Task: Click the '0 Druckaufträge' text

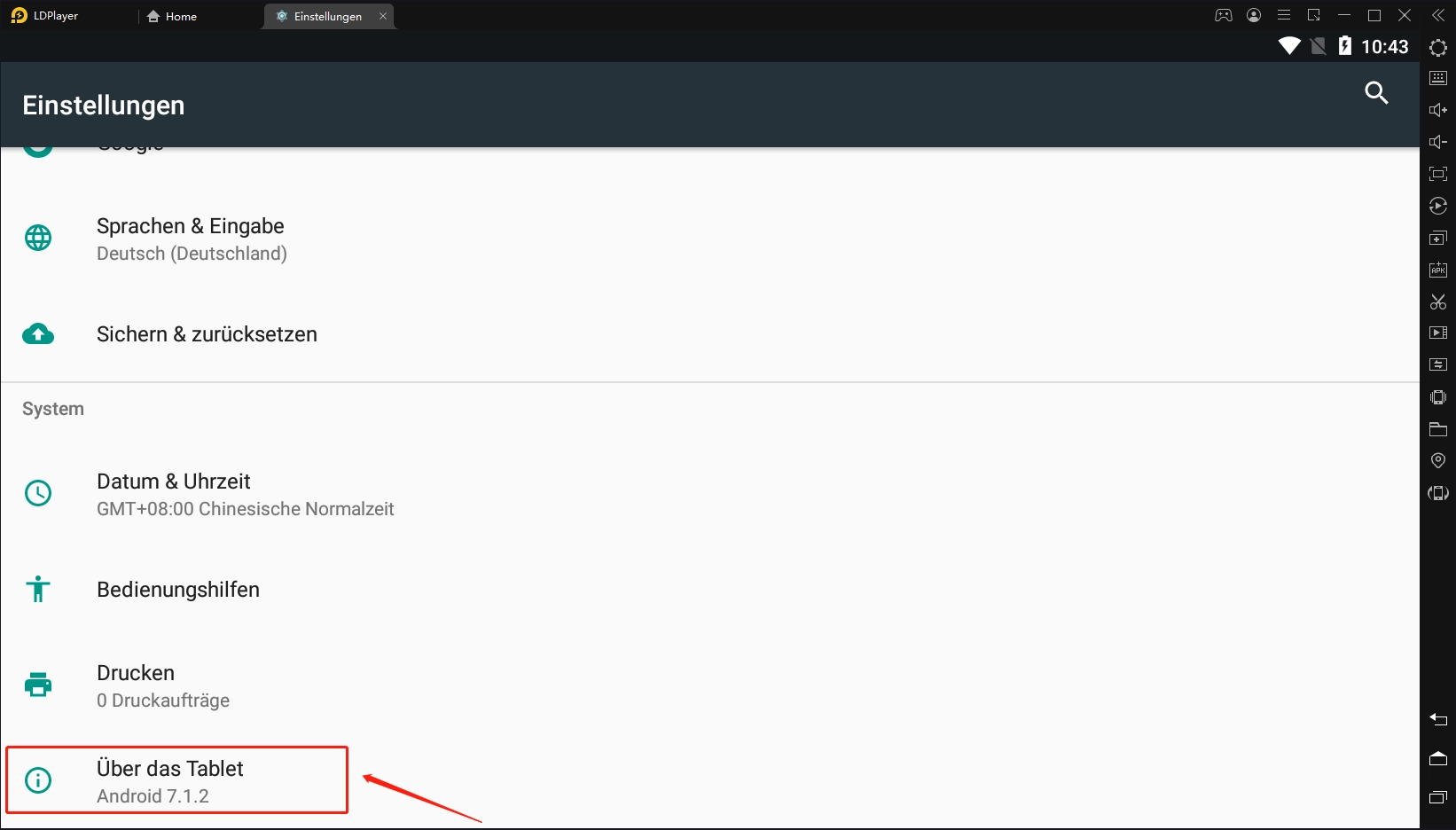Action: (x=163, y=701)
